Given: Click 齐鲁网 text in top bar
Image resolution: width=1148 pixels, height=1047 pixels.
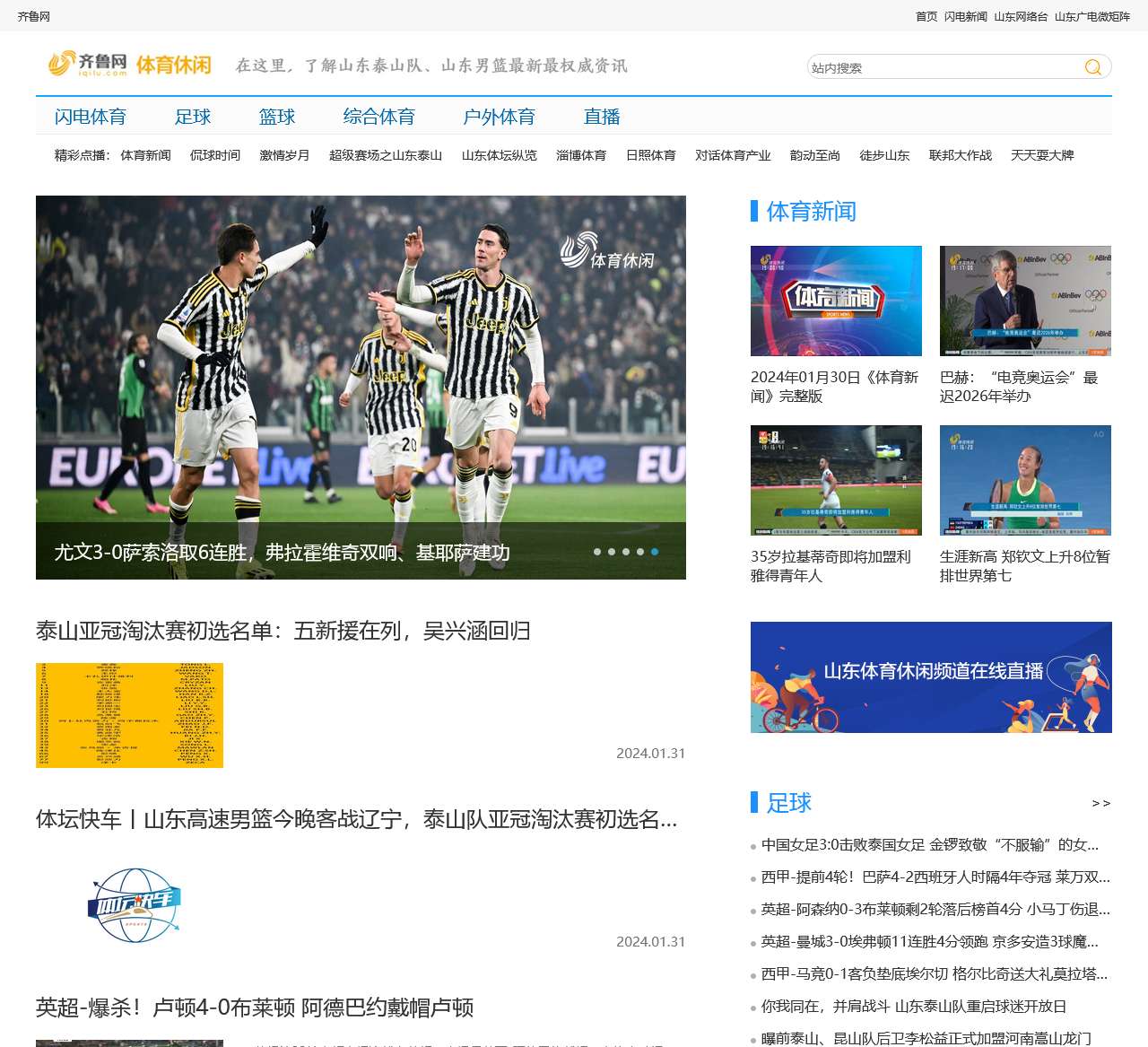Looking at the screenshot, I should tap(34, 16).
